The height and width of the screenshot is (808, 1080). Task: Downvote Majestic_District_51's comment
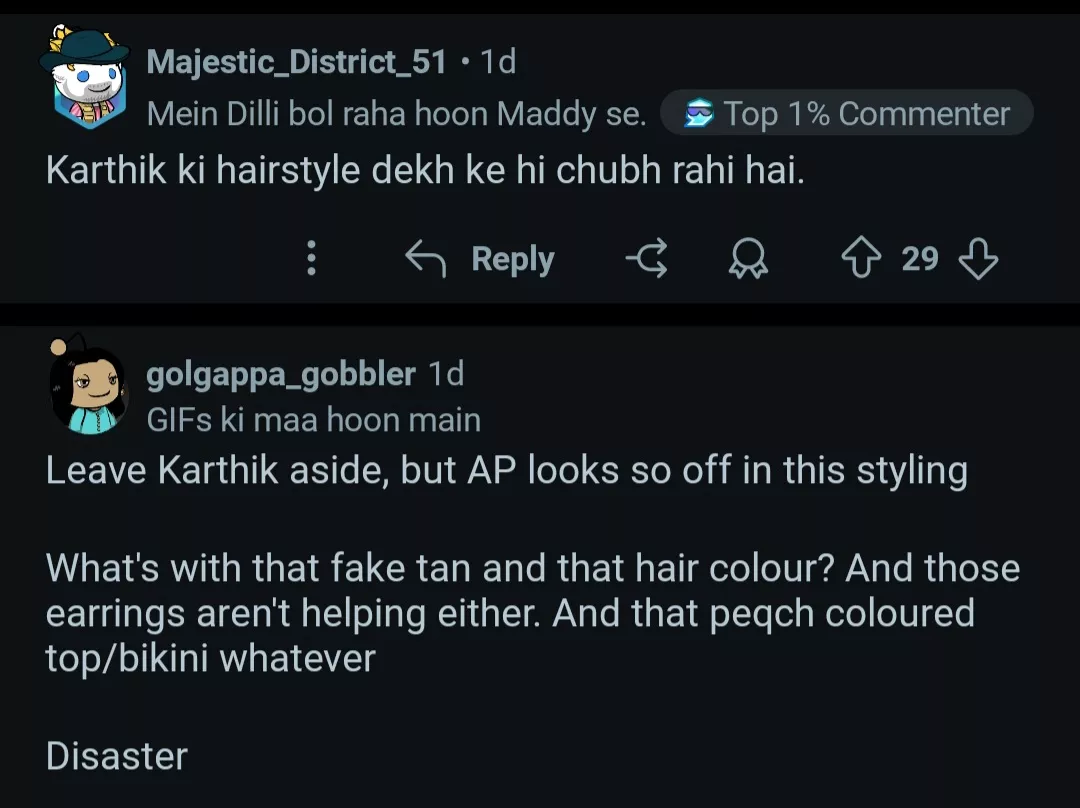[978, 260]
